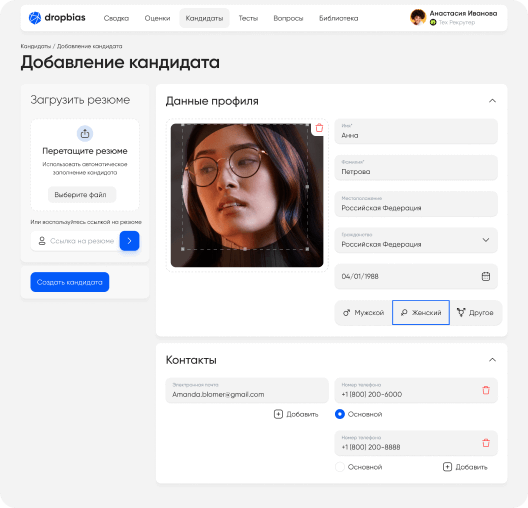The width and height of the screenshot is (528, 508).
Task: Click the email field Amanda.blamer@gmail.com
Action: click(x=247, y=391)
